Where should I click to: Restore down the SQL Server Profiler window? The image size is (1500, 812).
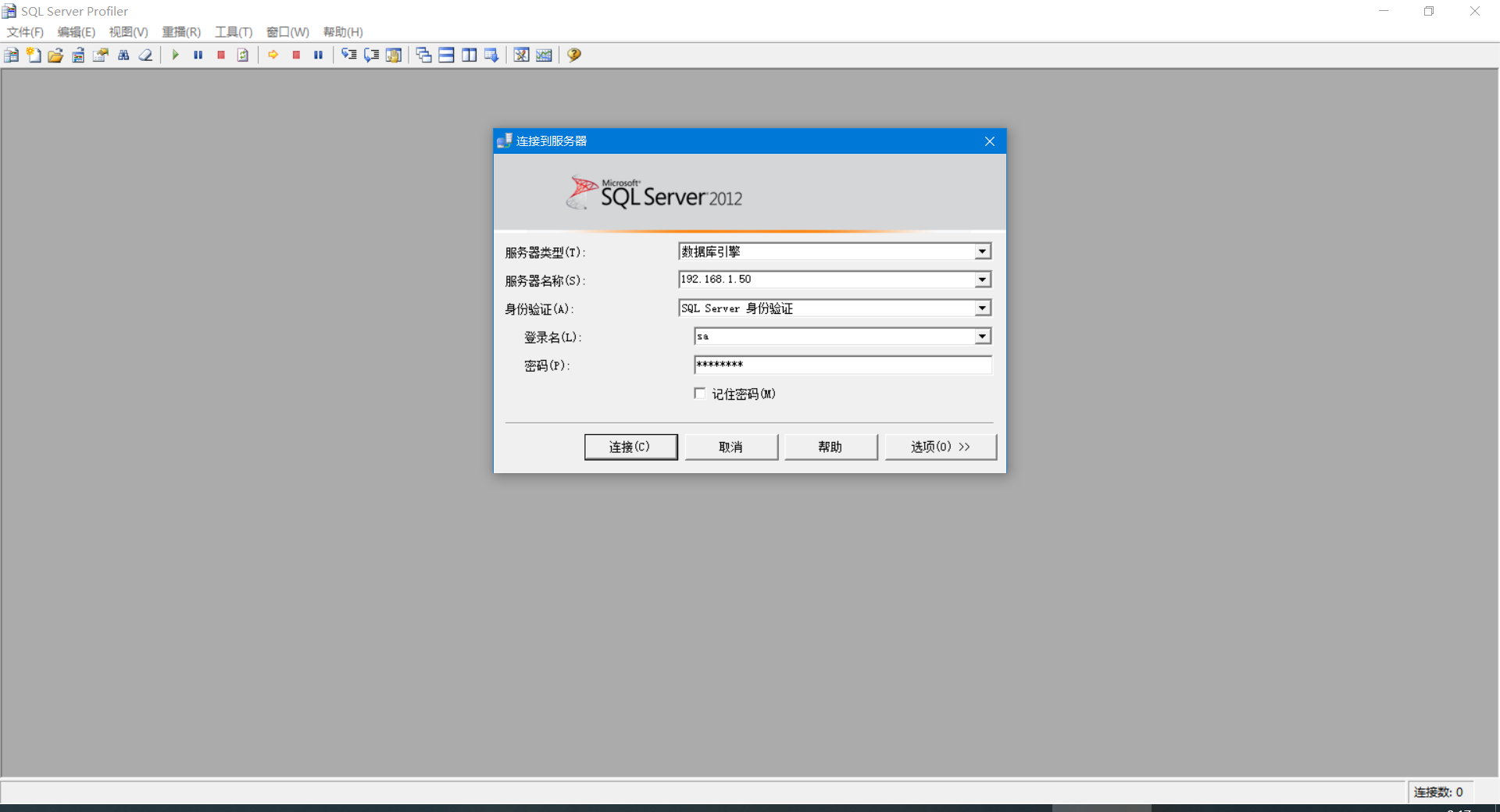click(x=1429, y=11)
